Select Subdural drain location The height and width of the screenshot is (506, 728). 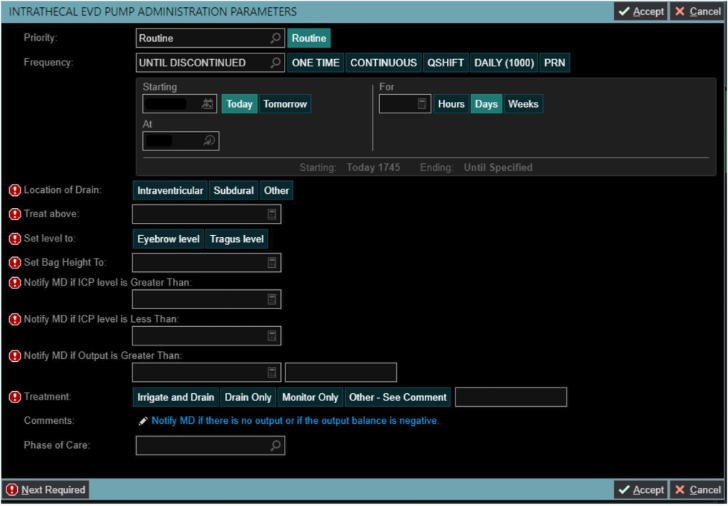pyautogui.click(x=234, y=190)
